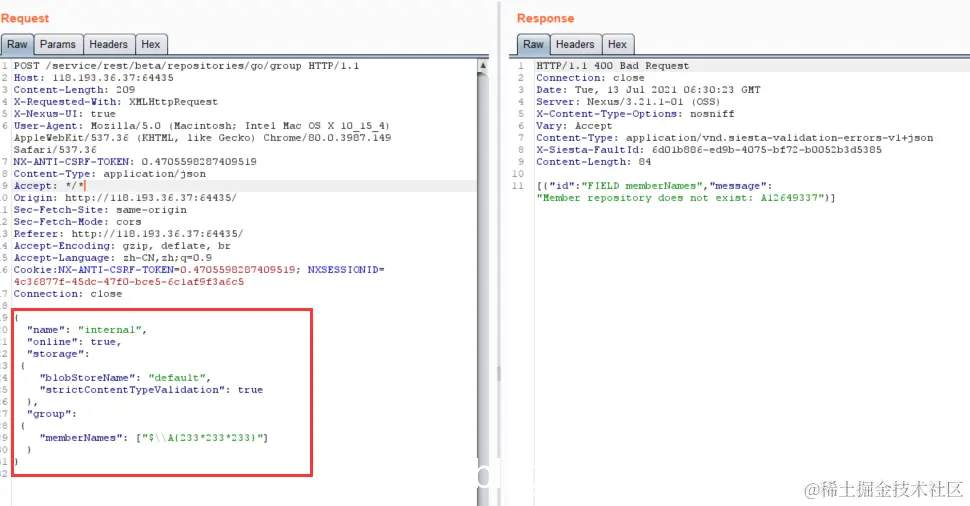The width and height of the screenshot is (970, 506).
Task: Click the NX-ANTI-CSRF-TOKEN header line
Action: tap(135, 161)
